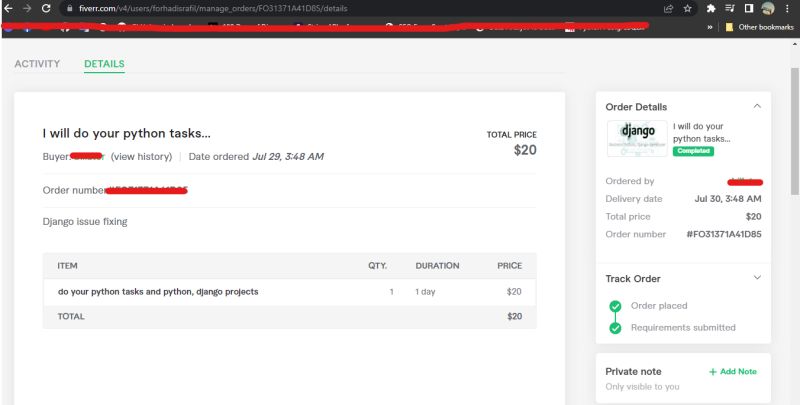
Task: Click the Requirements submitted green checkmark
Action: [615, 328]
